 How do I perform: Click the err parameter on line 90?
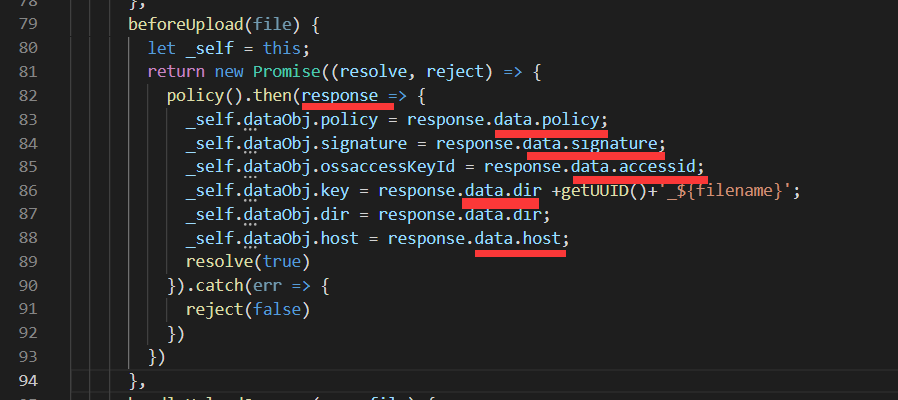pyautogui.click(x=267, y=285)
